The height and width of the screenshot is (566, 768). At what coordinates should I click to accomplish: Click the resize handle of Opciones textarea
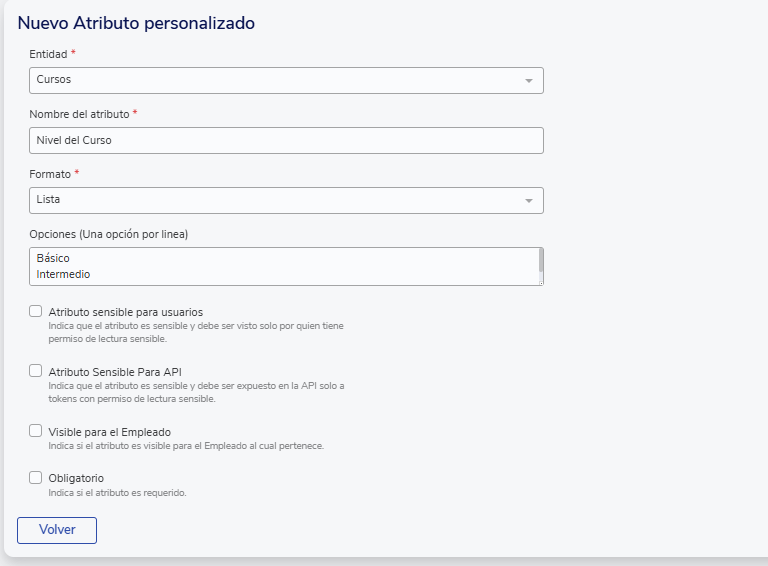click(541, 283)
